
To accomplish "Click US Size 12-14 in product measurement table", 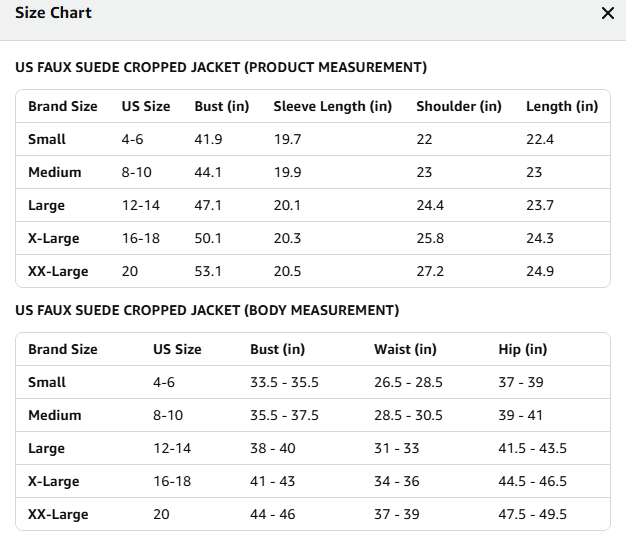I will (141, 205).
